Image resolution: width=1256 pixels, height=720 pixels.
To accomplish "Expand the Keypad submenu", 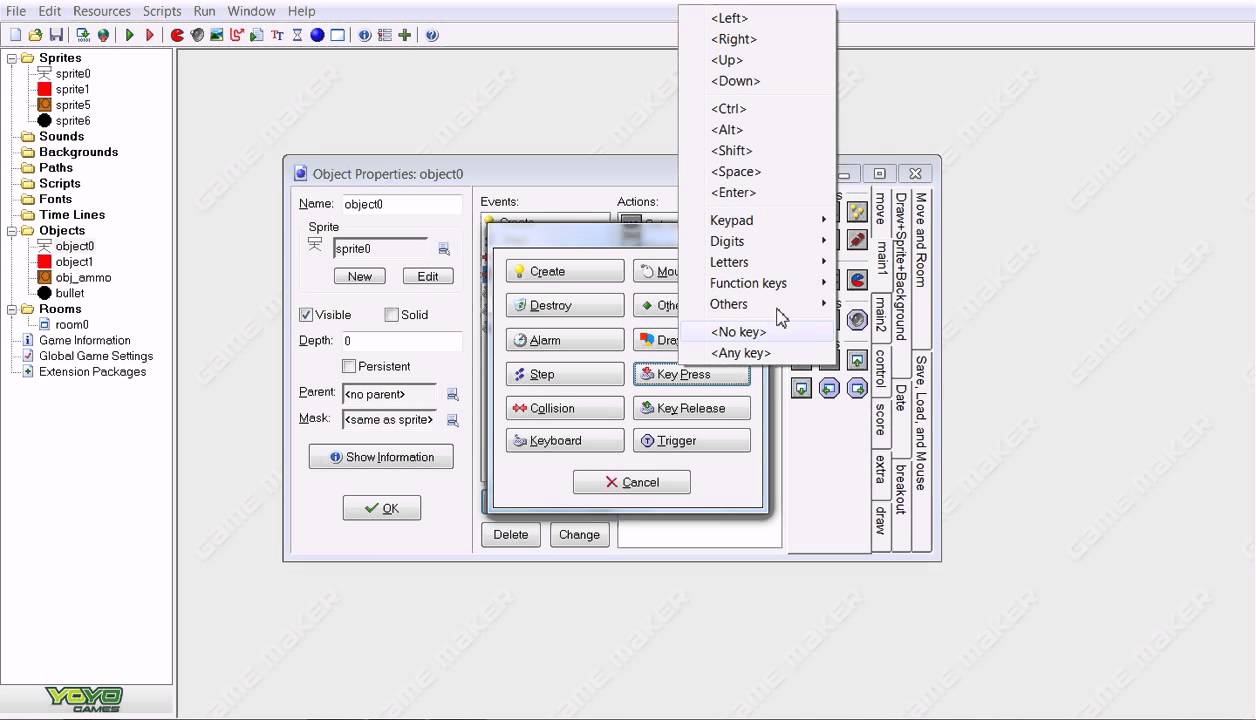I will point(757,220).
